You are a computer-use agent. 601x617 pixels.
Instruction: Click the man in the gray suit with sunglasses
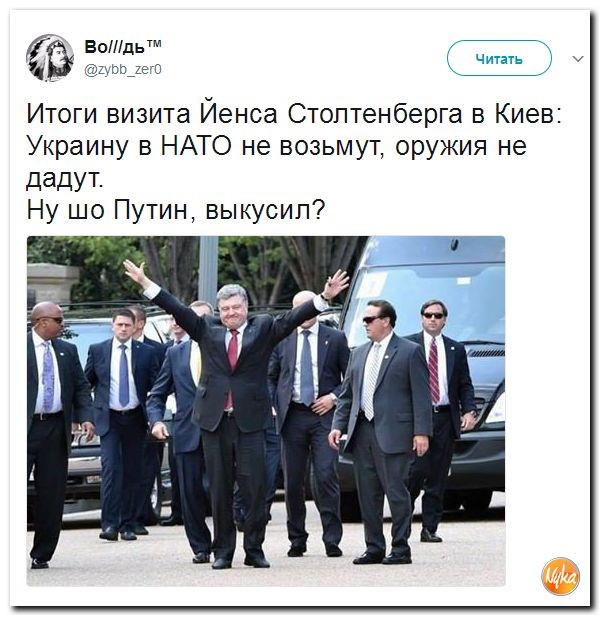[381, 429]
